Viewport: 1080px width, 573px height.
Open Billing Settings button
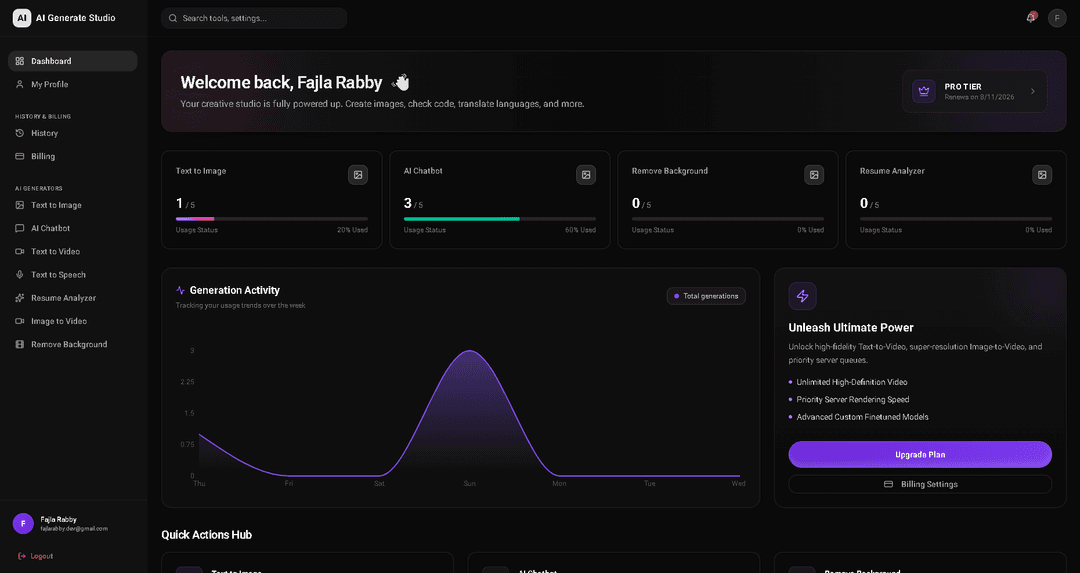click(x=920, y=484)
